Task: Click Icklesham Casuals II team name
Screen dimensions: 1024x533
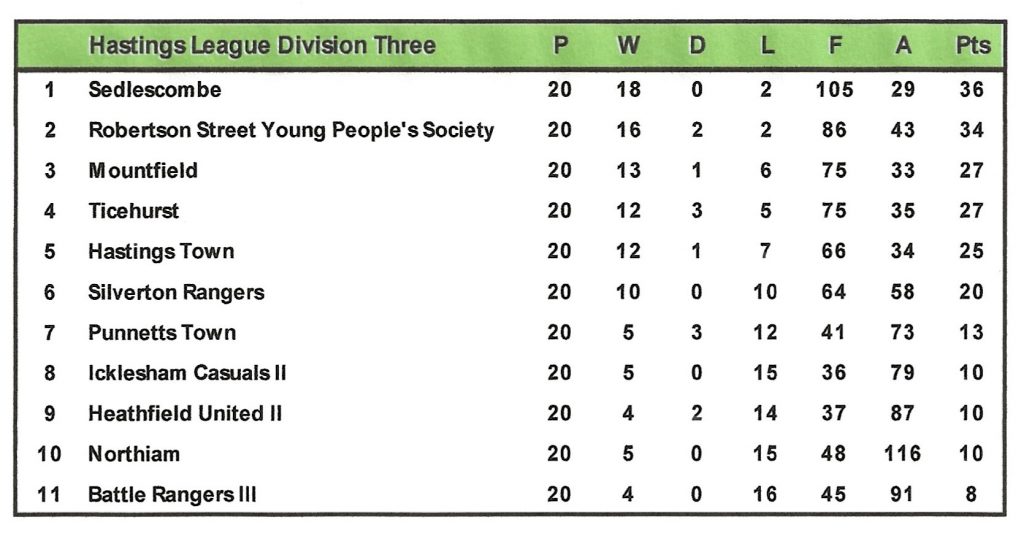Action: [x=188, y=373]
